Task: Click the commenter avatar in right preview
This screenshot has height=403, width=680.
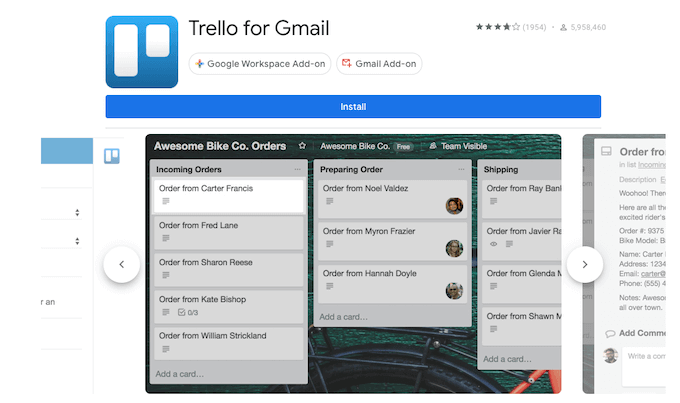Action: [x=610, y=355]
